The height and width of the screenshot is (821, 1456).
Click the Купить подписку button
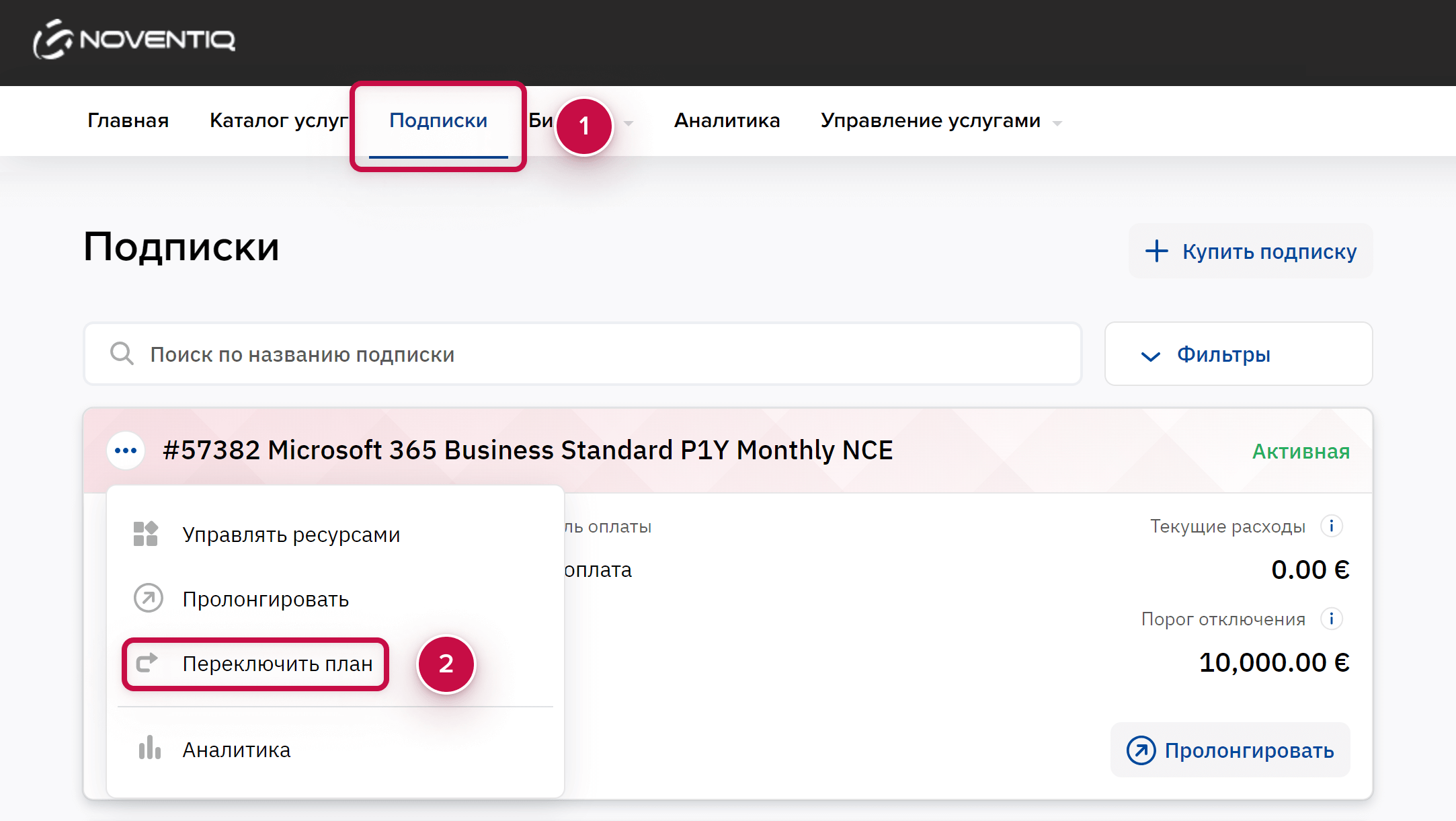click(x=1250, y=251)
